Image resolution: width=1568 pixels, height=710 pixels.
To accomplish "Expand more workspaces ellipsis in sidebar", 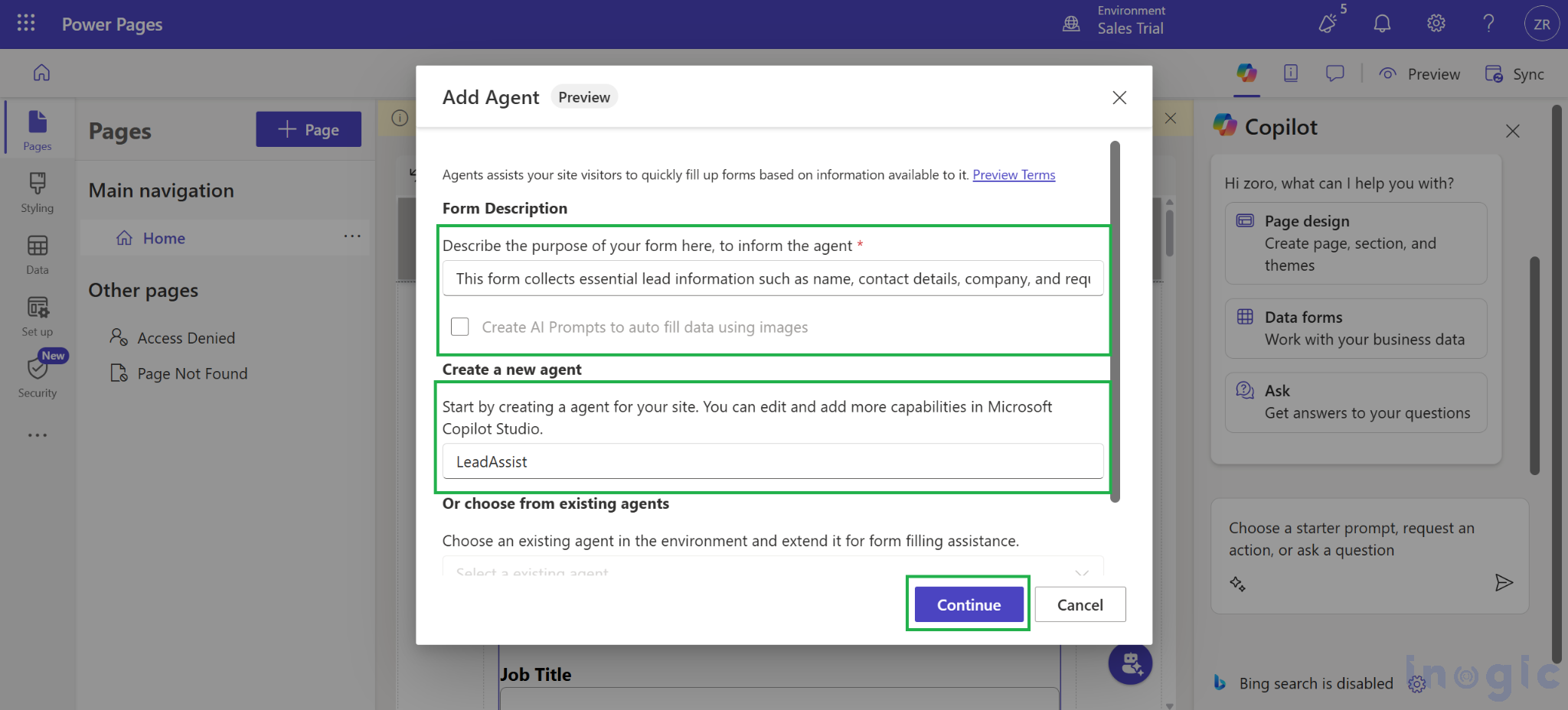I will 37,435.
